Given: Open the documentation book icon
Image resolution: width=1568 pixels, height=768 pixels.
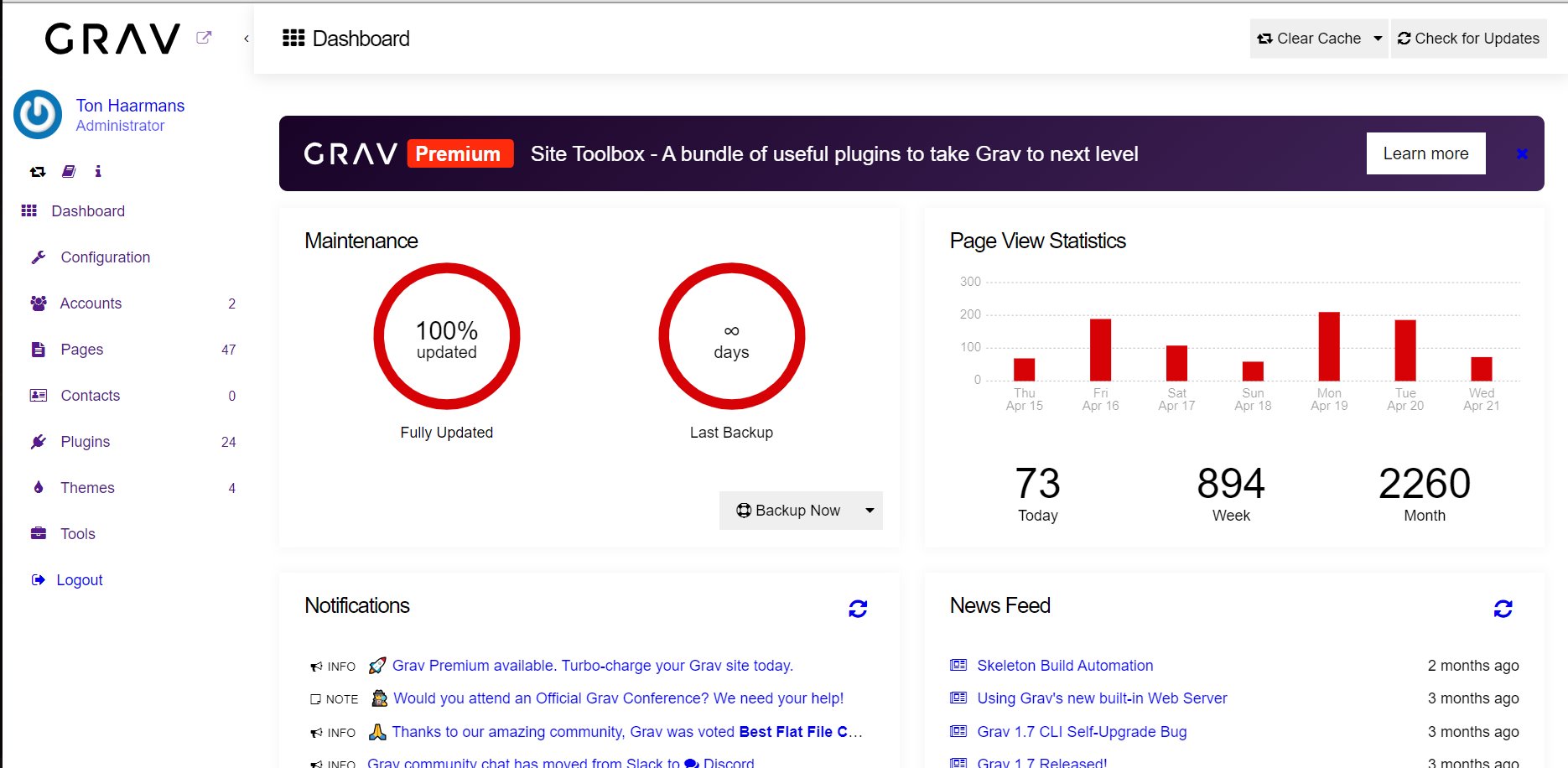Looking at the screenshot, I should pos(69,171).
